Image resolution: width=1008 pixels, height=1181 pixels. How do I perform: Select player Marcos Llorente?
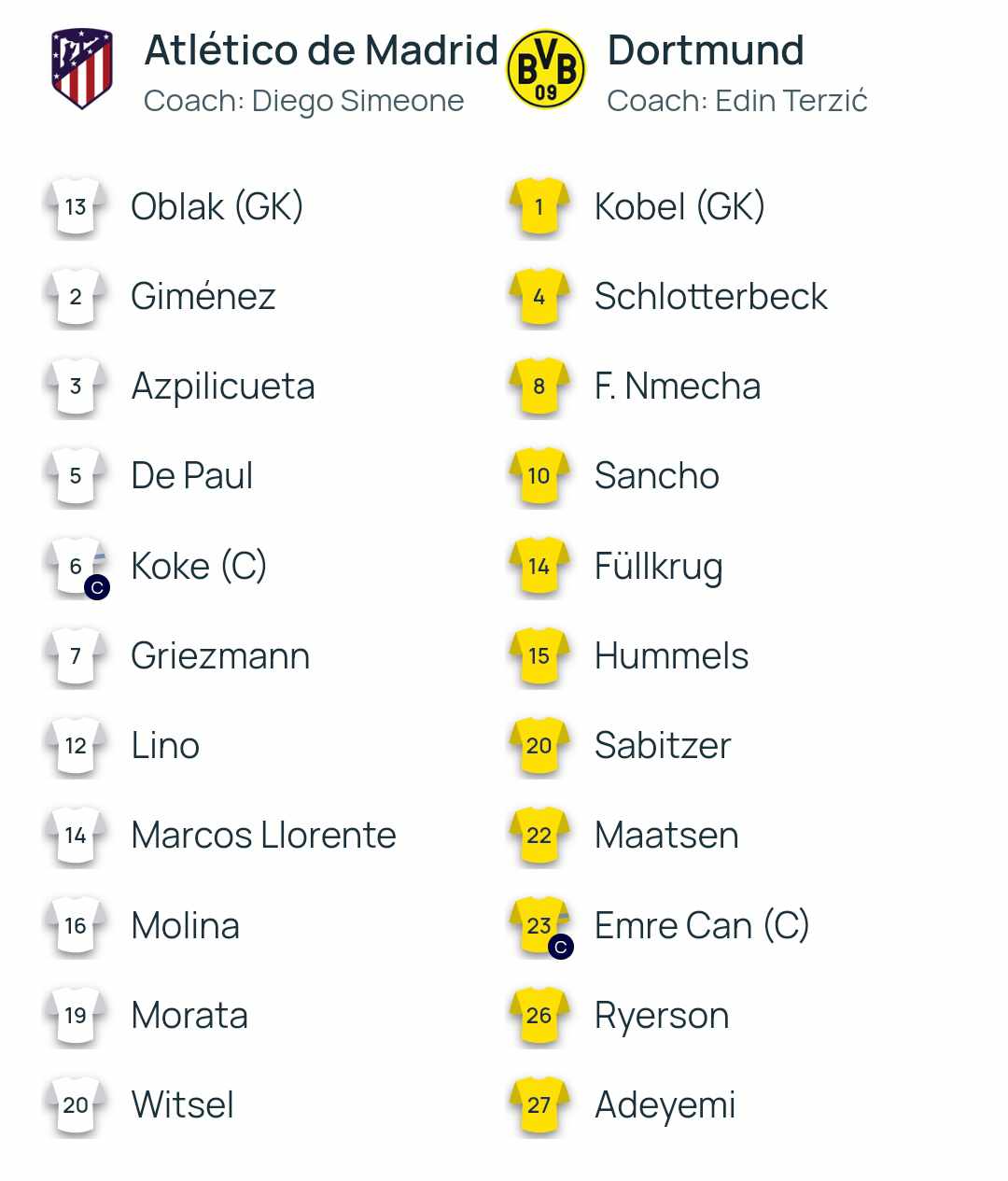pyautogui.click(x=264, y=836)
